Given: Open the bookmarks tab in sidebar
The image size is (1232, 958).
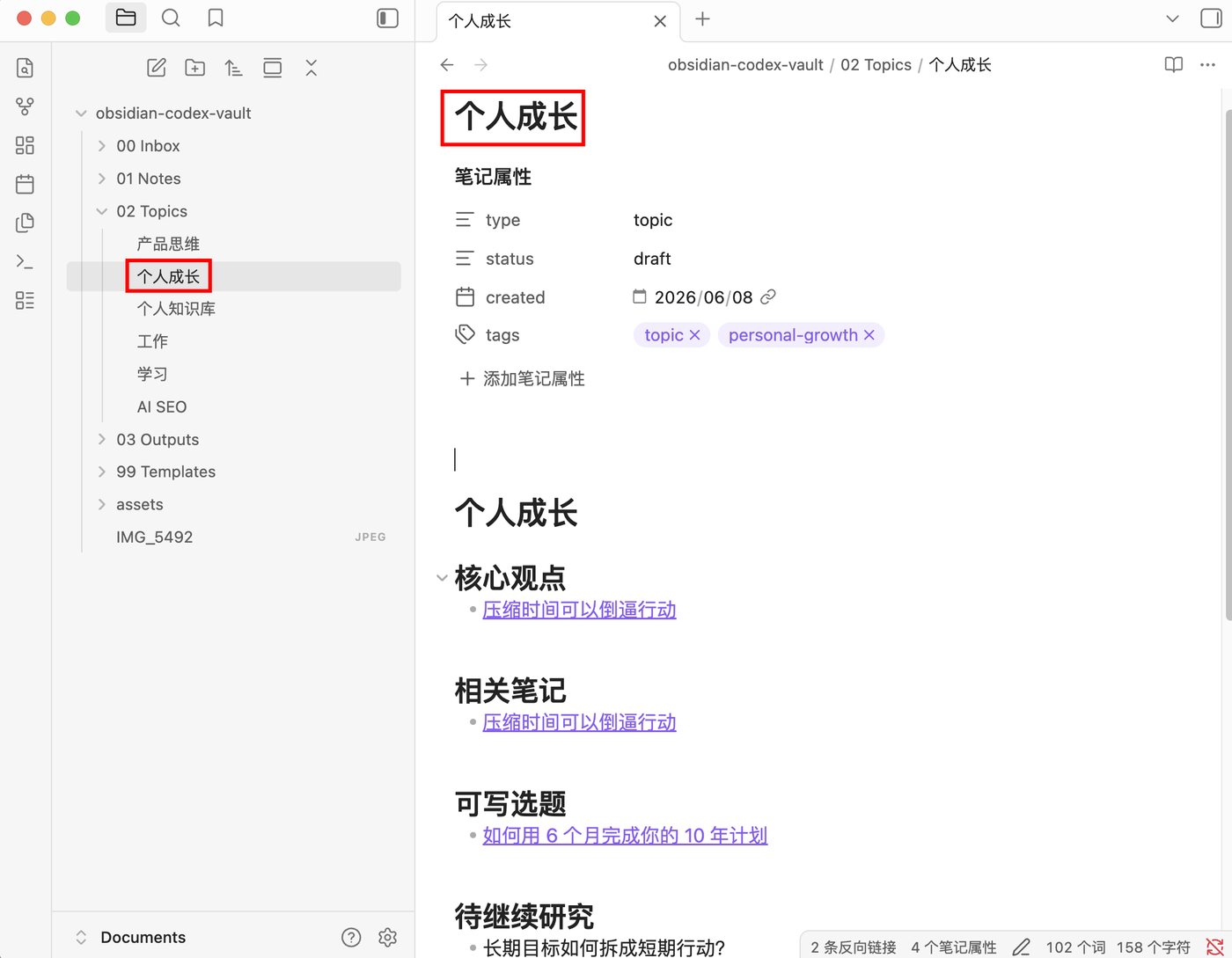Looking at the screenshot, I should pyautogui.click(x=216, y=18).
